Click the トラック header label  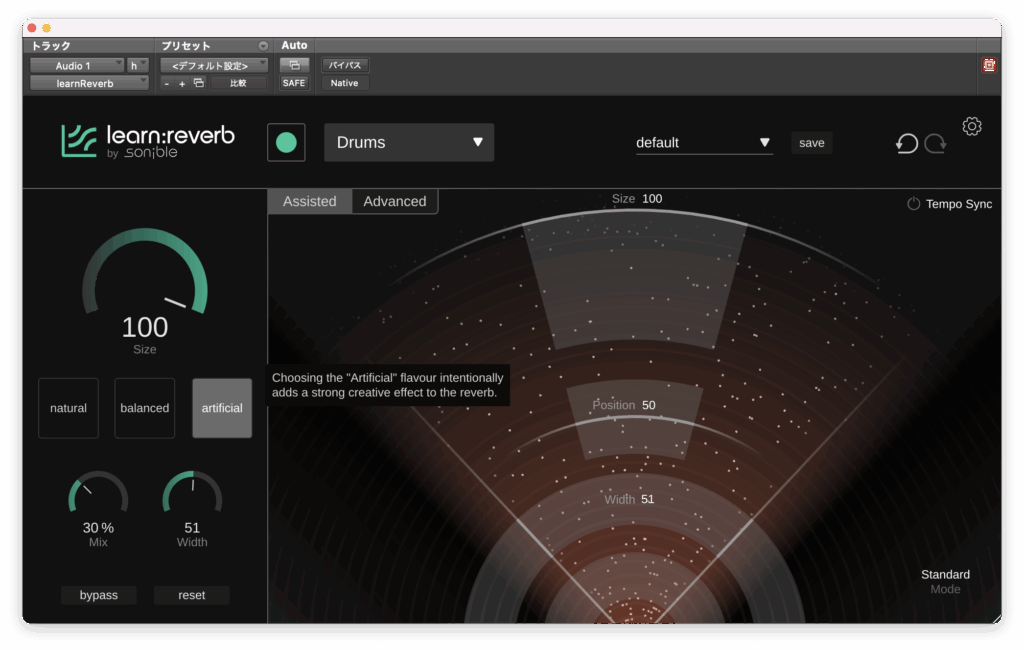tap(51, 46)
